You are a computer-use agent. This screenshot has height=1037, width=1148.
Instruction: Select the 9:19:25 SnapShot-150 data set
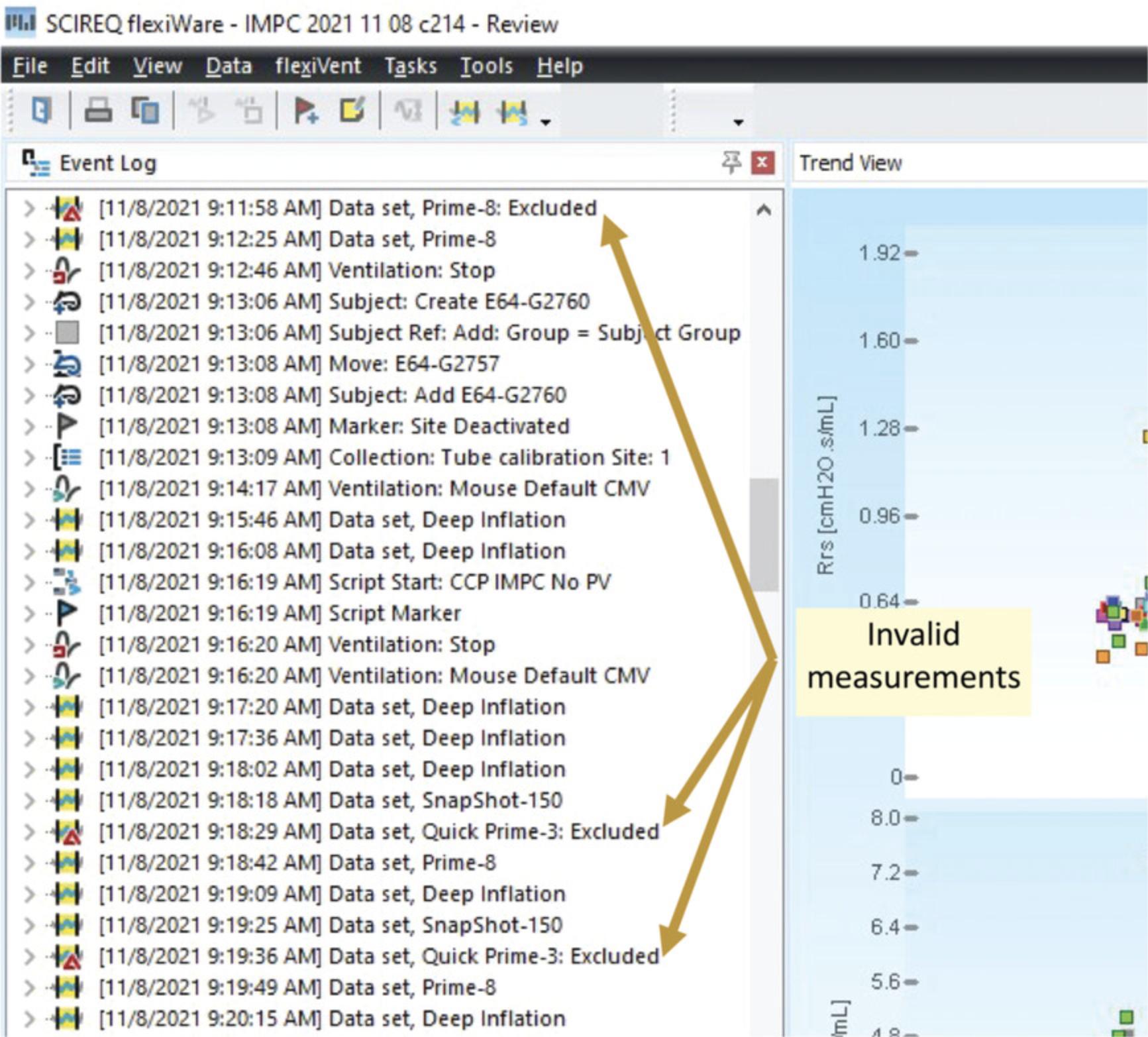point(331,925)
